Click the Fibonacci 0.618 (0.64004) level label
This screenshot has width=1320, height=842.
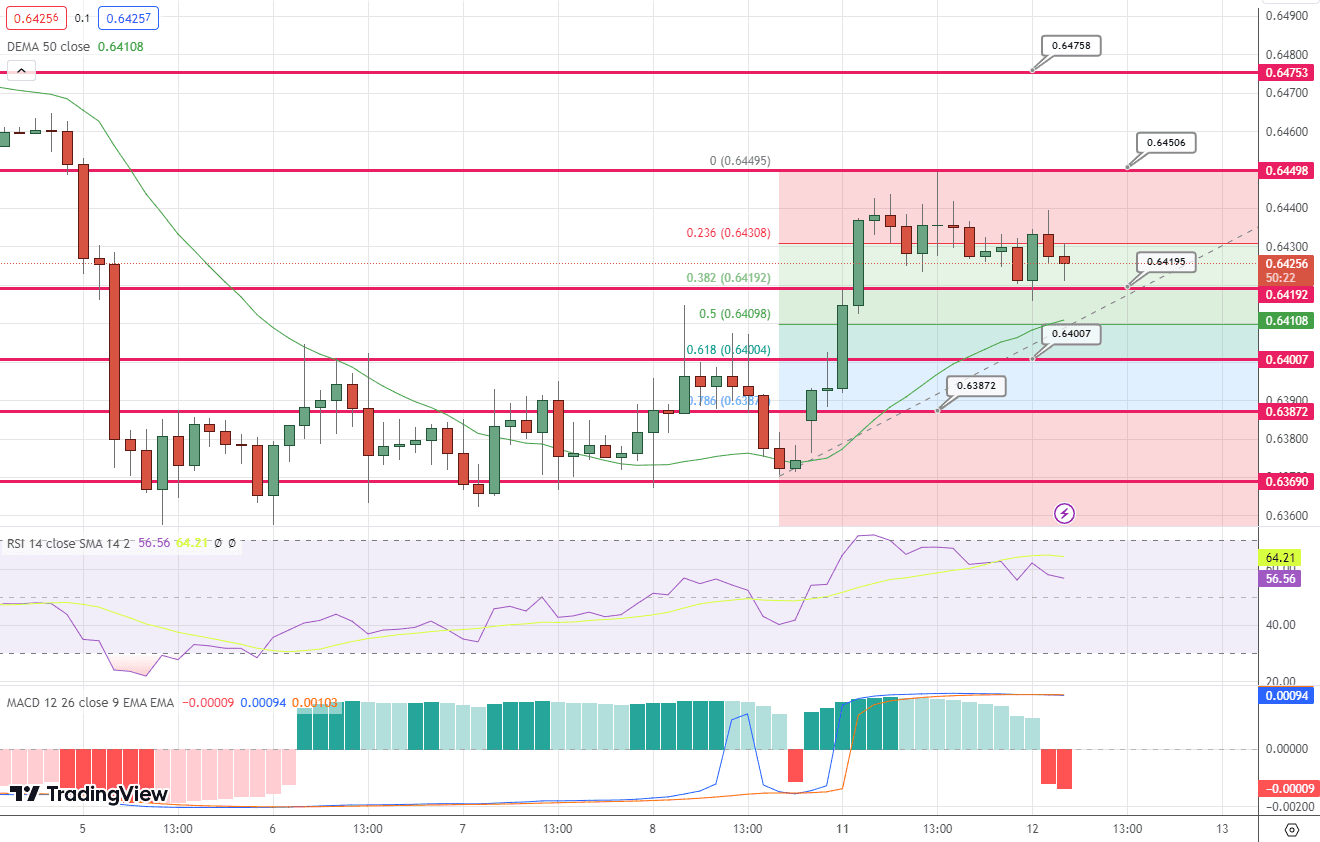pyautogui.click(x=728, y=350)
